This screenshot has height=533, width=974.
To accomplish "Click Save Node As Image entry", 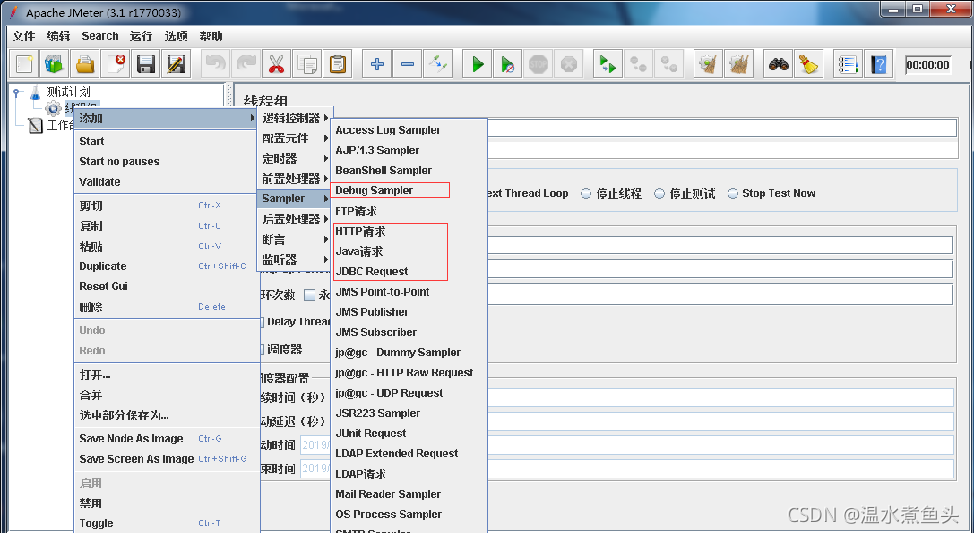I will tap(131, 439).
